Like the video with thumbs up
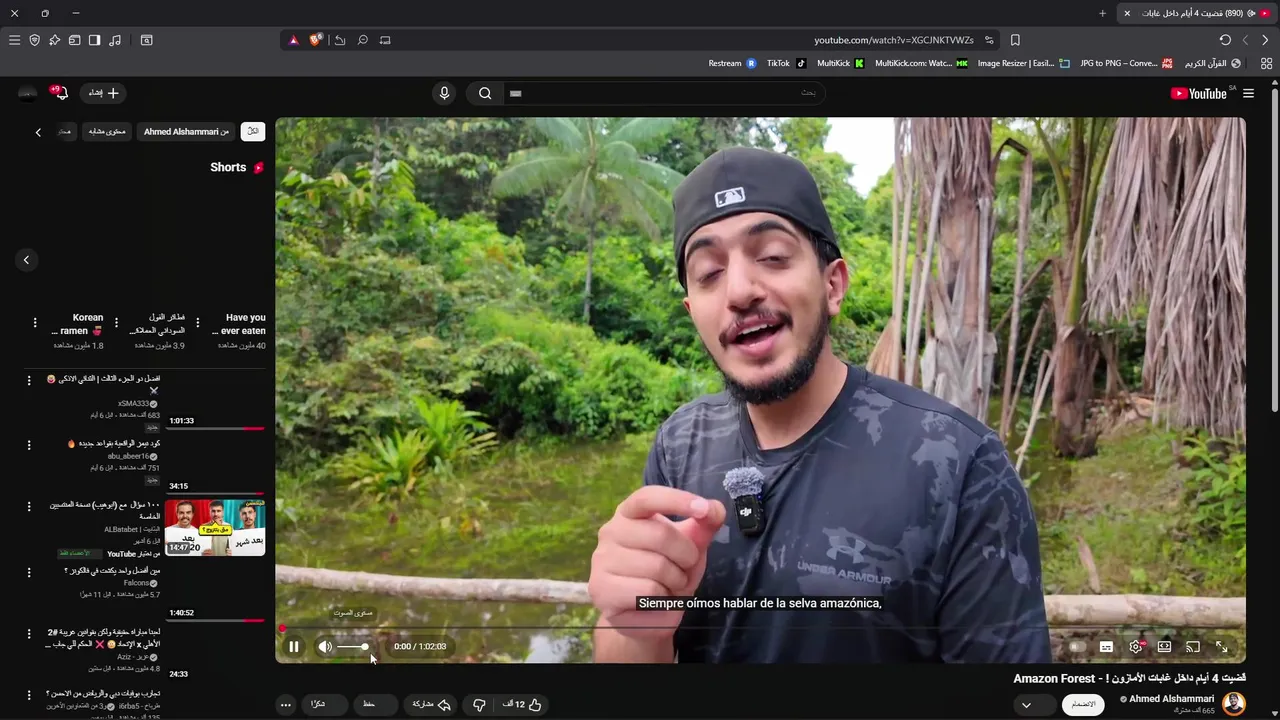1280x720 pixels. (523, 704)
